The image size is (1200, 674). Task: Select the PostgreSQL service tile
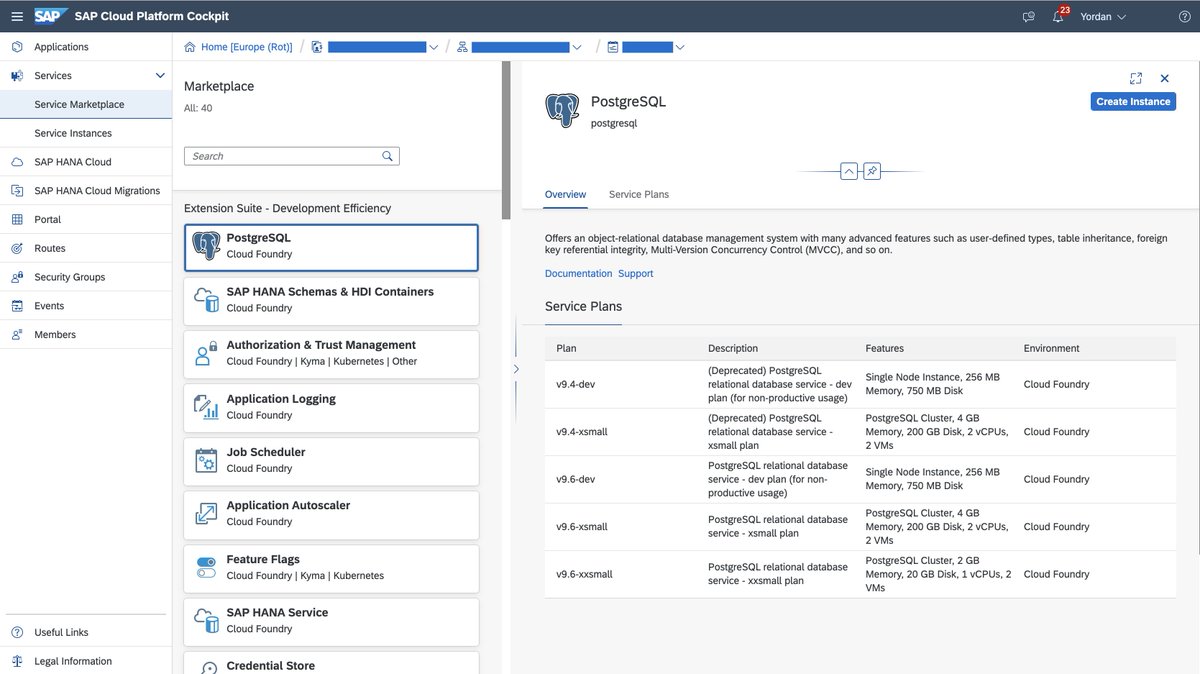(x=331, y=247)
